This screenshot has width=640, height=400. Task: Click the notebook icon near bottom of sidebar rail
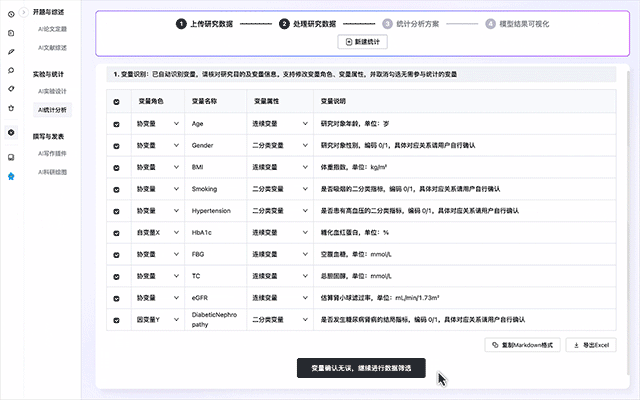[11, 157]
